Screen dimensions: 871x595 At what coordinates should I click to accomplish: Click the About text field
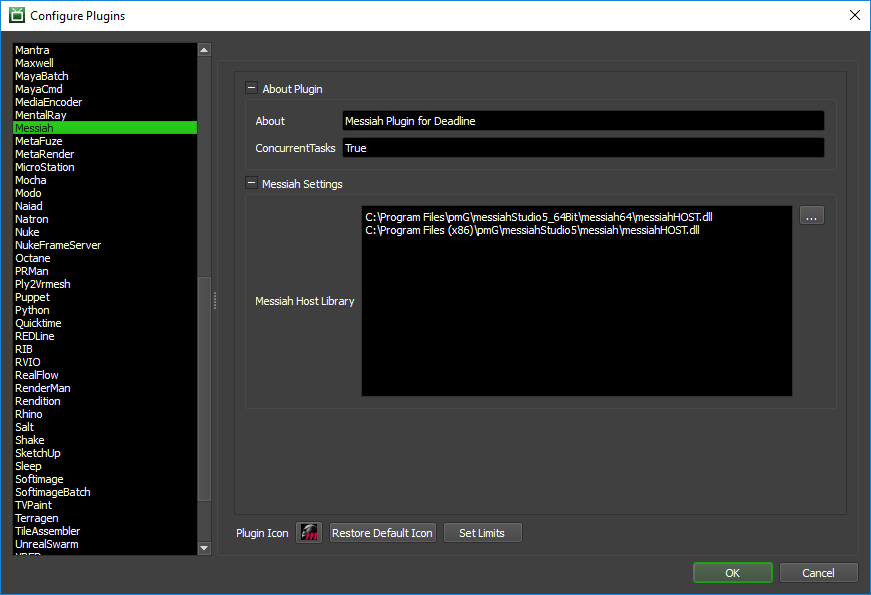(583, 121)
